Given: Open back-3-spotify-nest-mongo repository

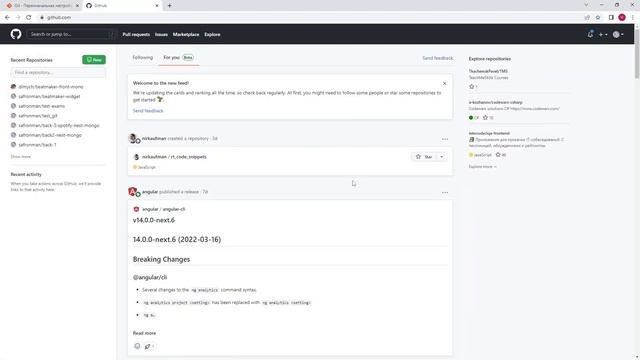Looking at the screenshot, I should point(59,125).
